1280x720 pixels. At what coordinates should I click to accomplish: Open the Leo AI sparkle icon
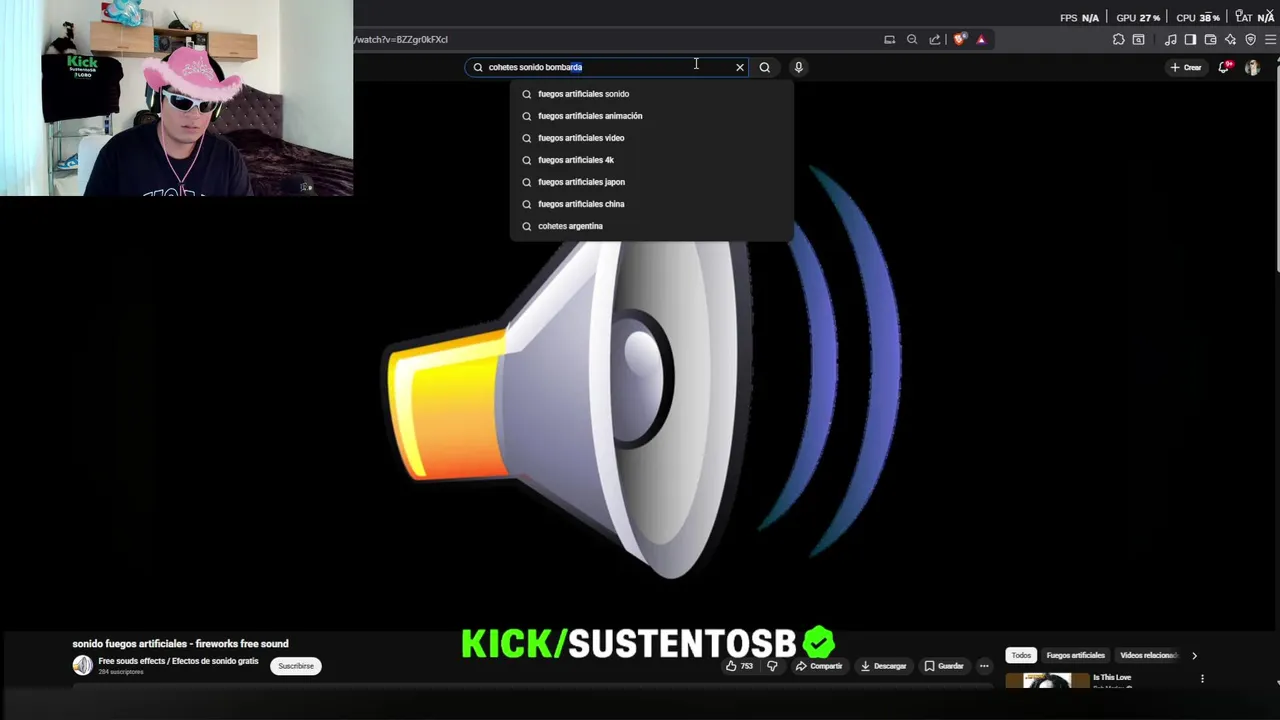1231,39
